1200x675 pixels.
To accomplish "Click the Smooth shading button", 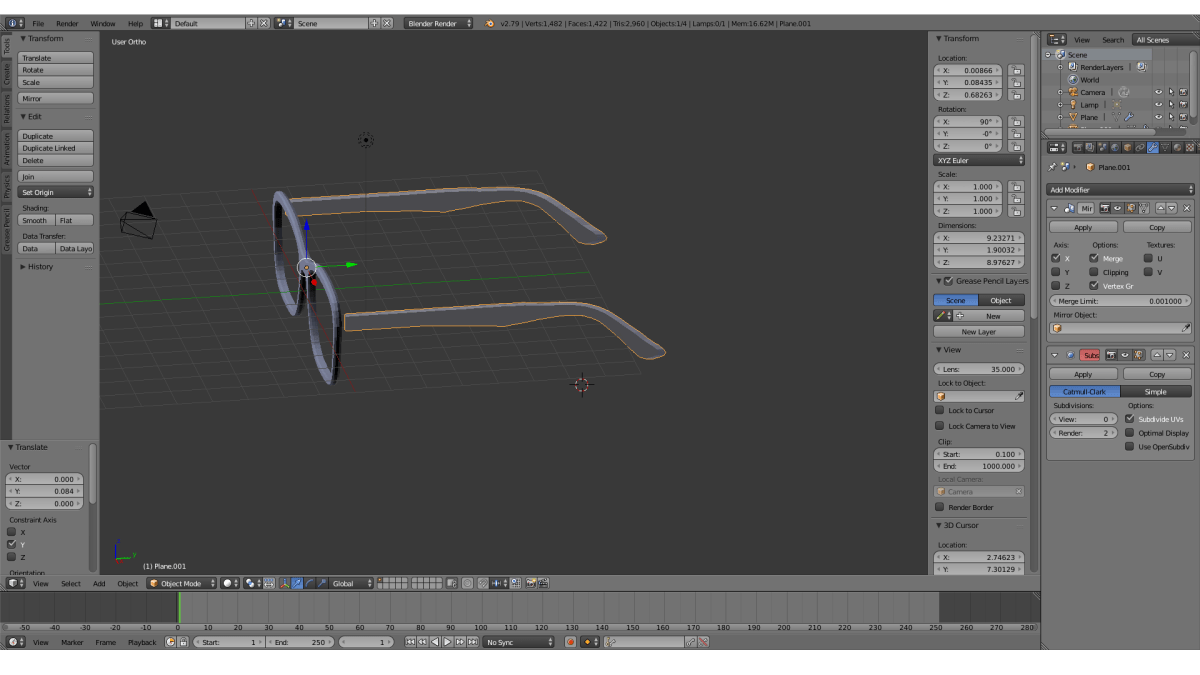I will (35, 220).
